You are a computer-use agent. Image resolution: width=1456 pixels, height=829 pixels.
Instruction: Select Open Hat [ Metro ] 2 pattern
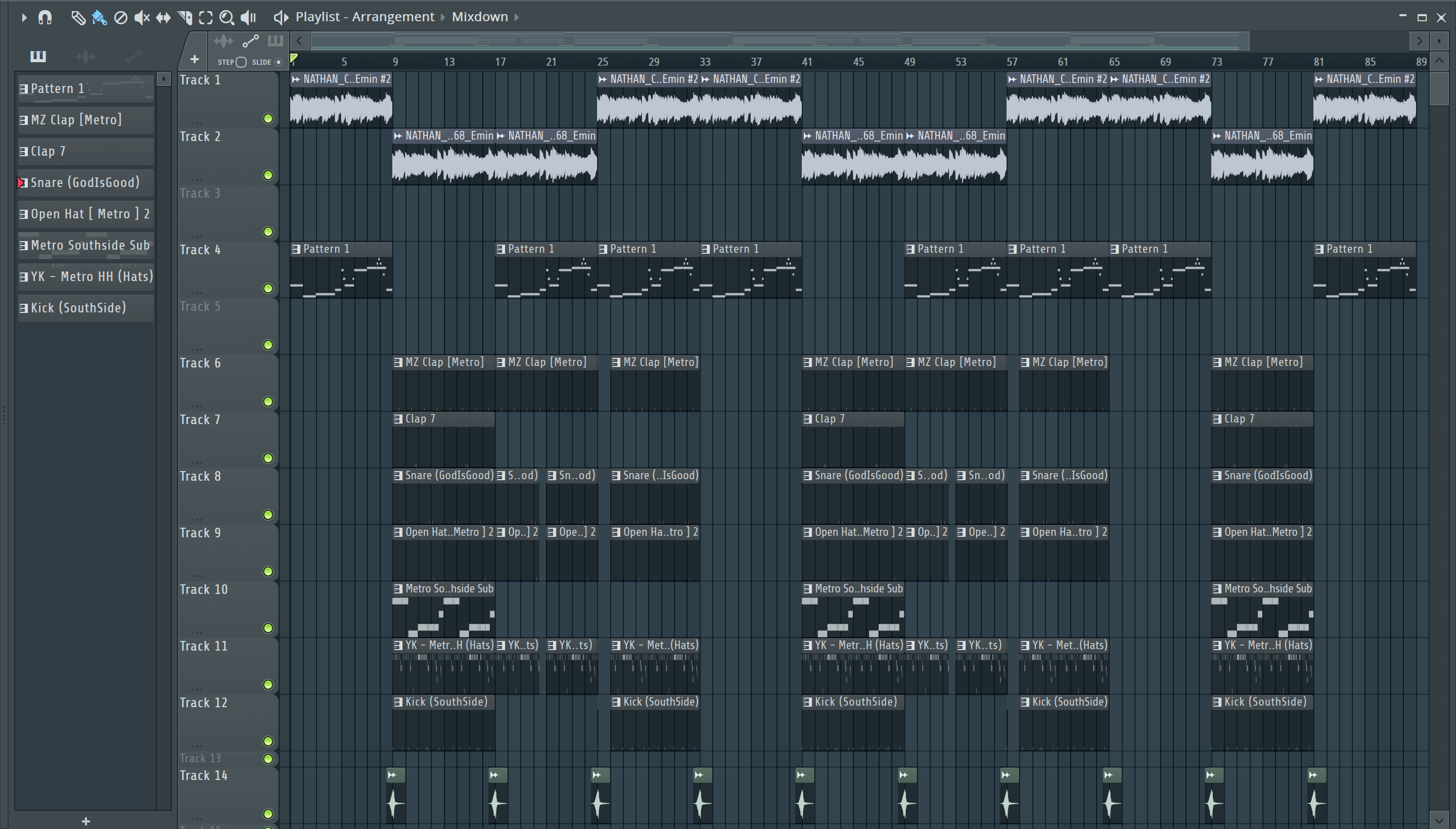[x=86, y=214]
